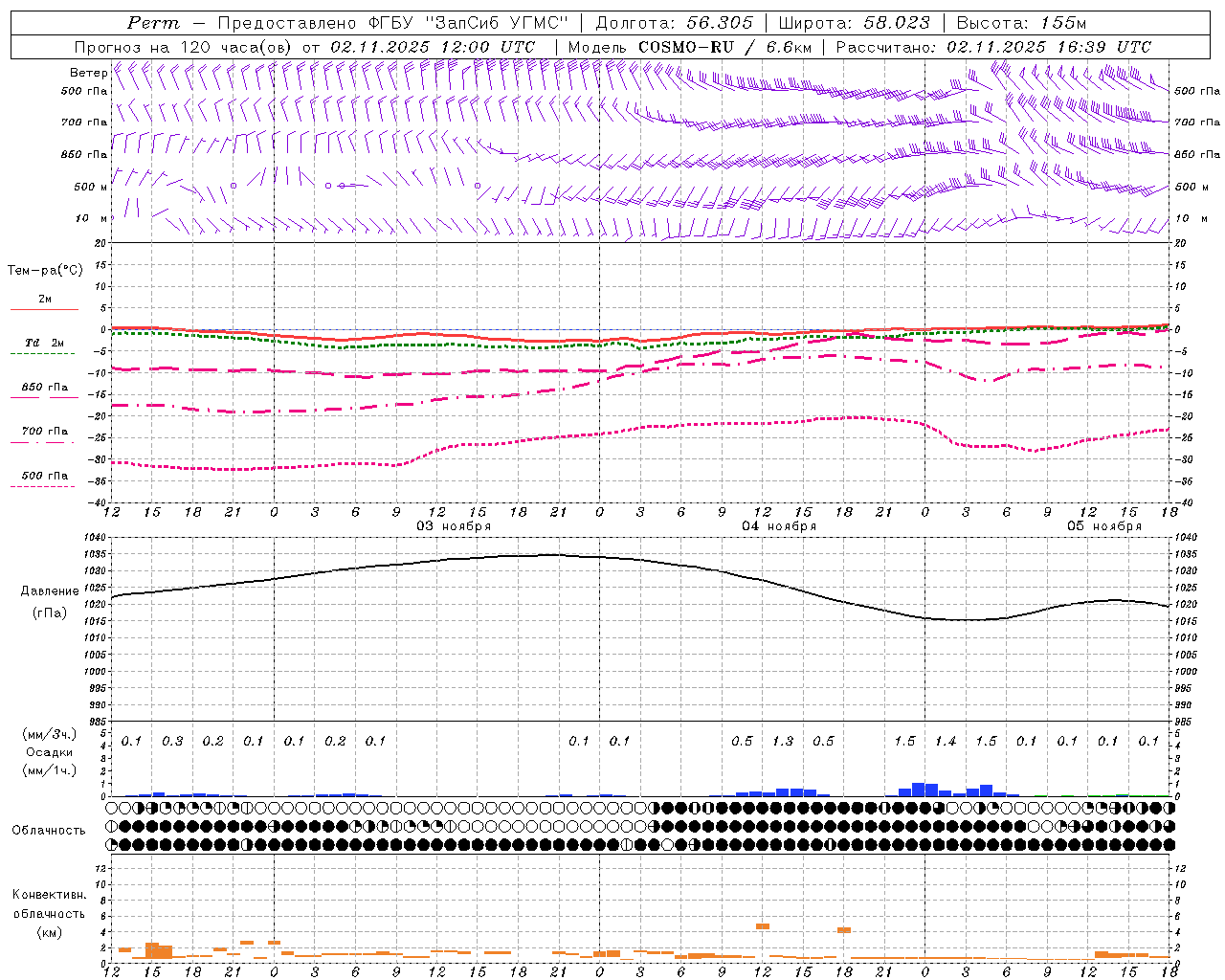Click the '05 ноября' date label
The image size is (1225, 980).
coord(1104,526)
